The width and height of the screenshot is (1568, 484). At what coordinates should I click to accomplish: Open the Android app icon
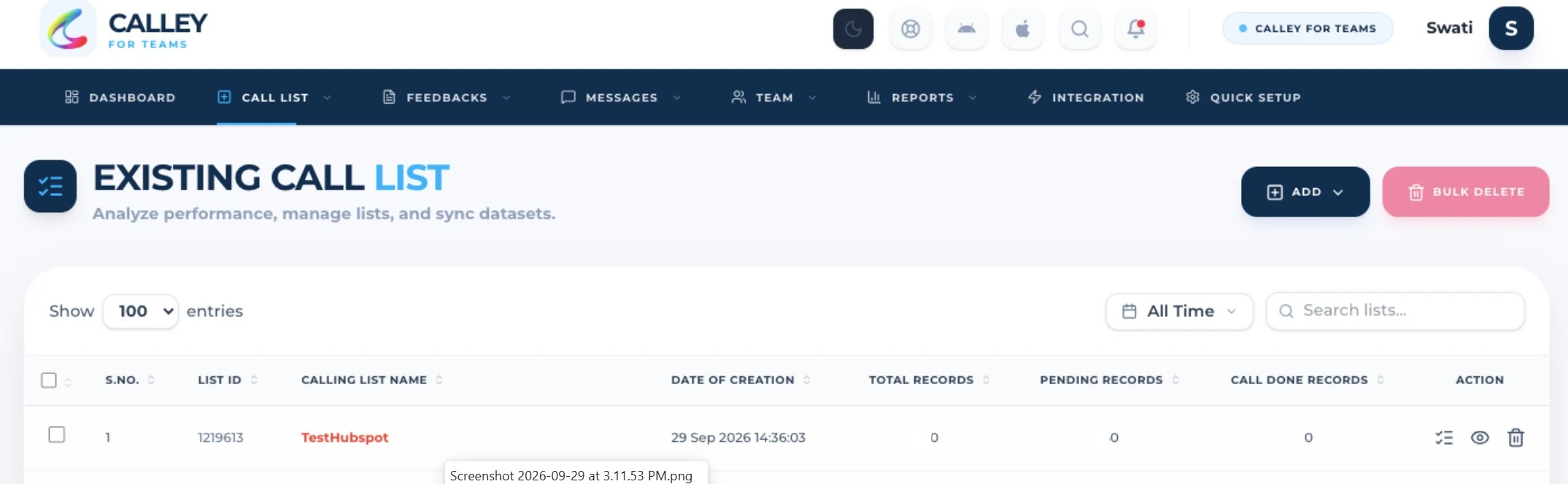966,29
